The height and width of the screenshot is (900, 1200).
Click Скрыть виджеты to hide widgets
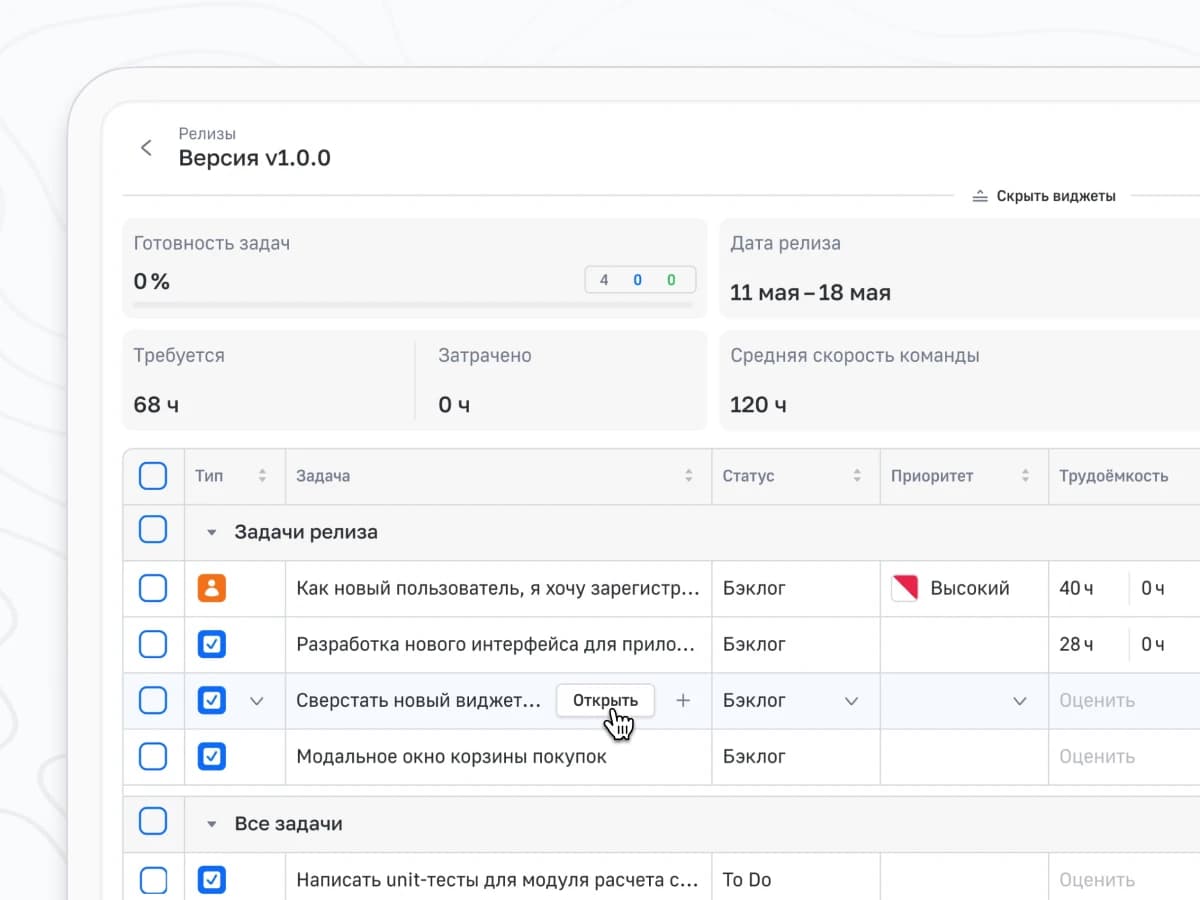[1045, 196]
